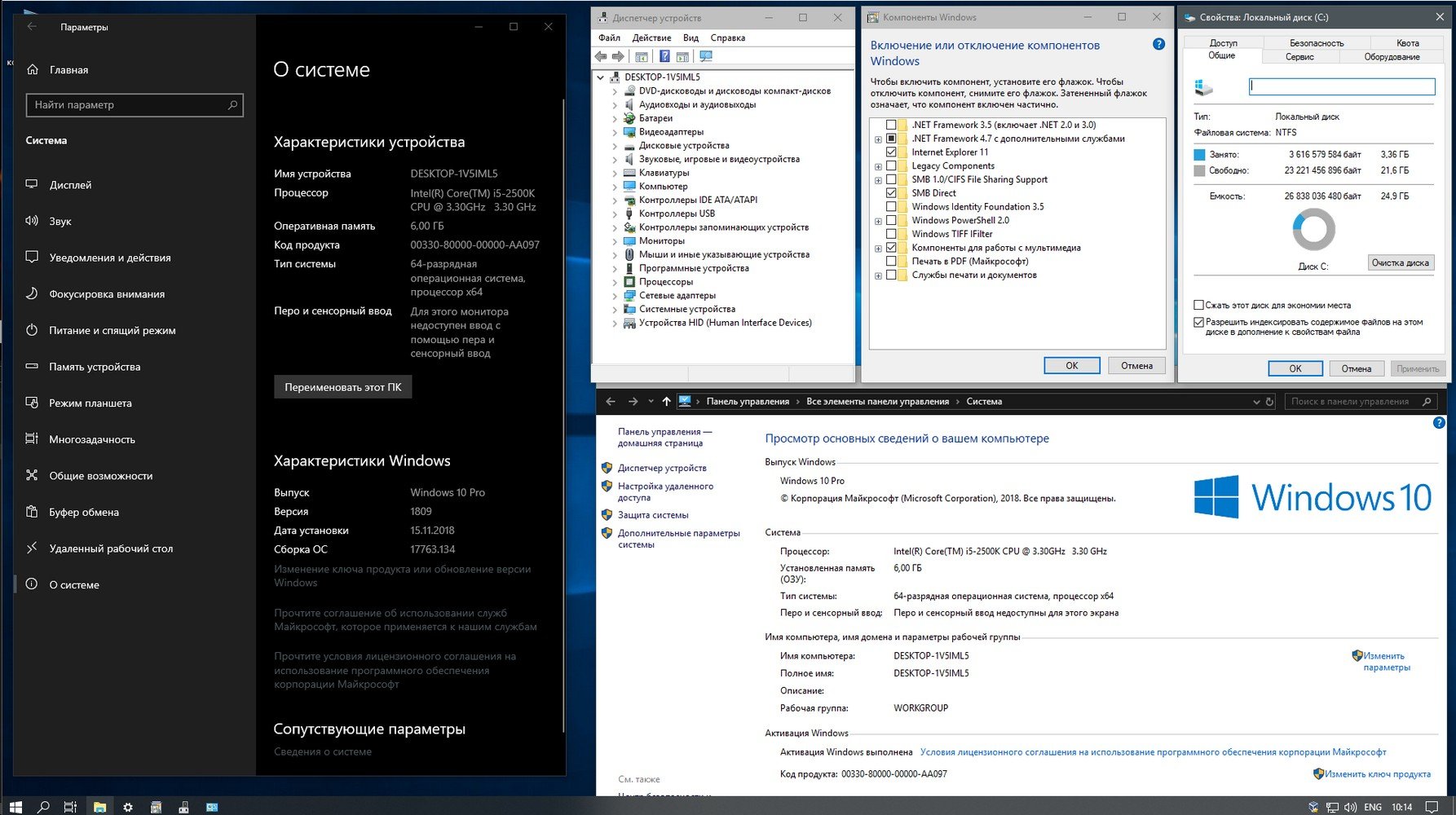This screenshot has height=815, width=1456.
Task: Click volume icon in system tray
Action: (x=1350, y=807)
